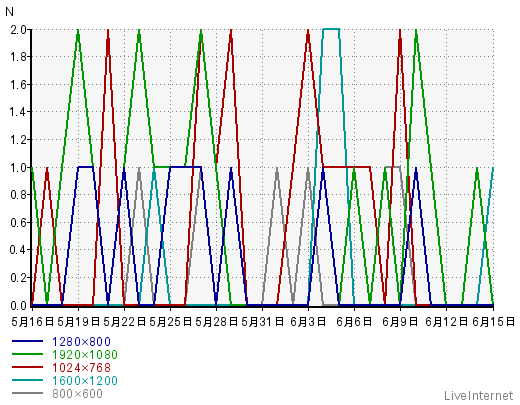Select the teal 1600×1200 legend line swatch

coord(27,380)
